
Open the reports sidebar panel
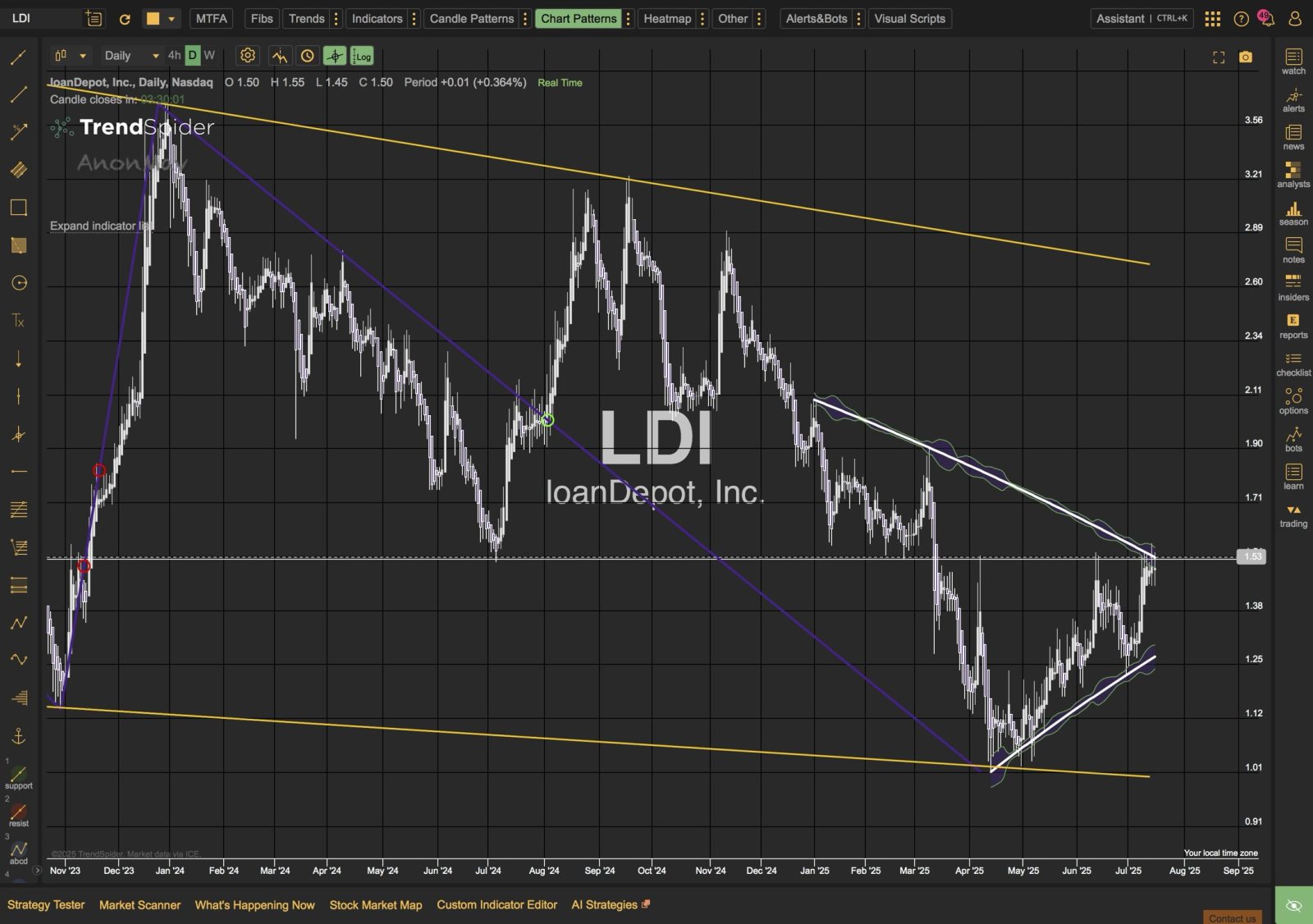coord(1293,326)
